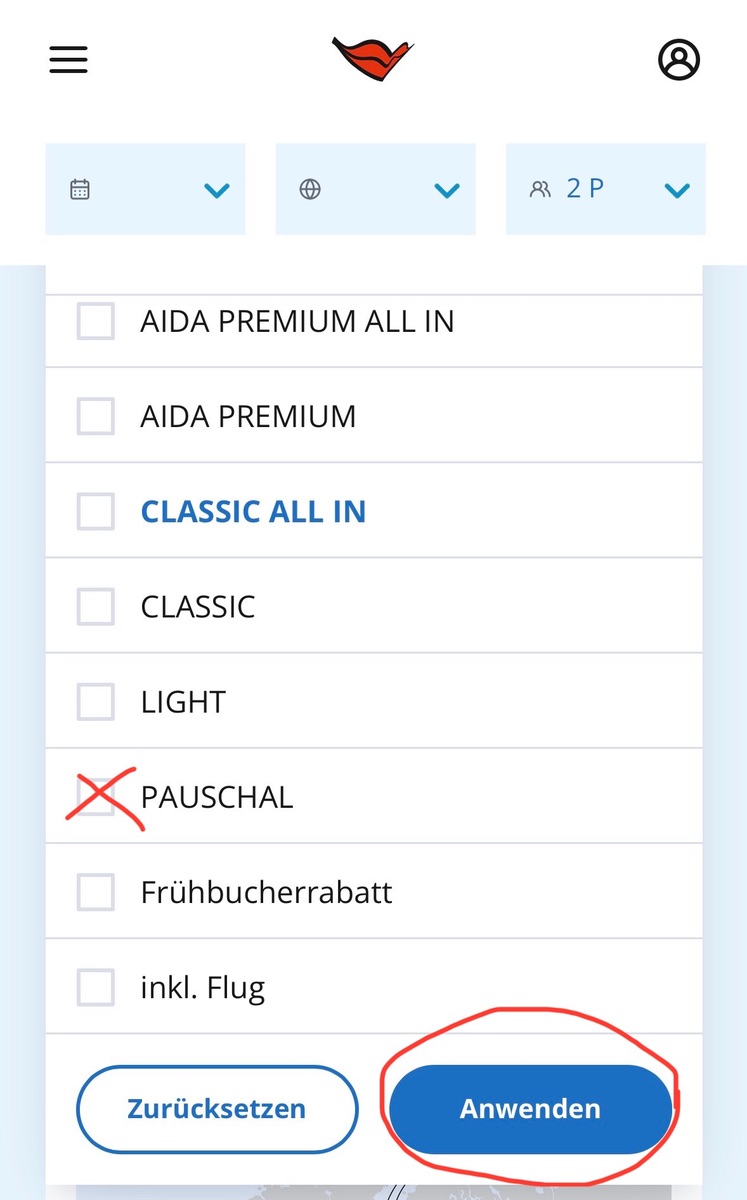Enable the Frühbucherrabatt filter checkbox
Screen dimensions: 747x1200
[96, 892]
